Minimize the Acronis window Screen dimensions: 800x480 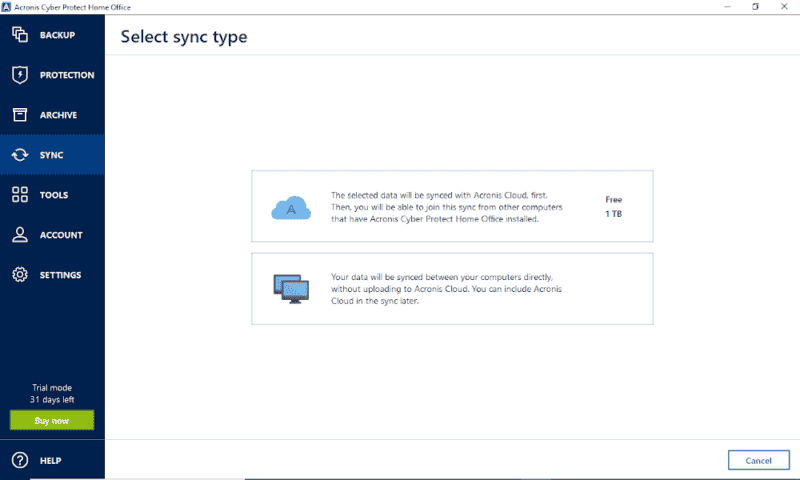pos(728,7)
